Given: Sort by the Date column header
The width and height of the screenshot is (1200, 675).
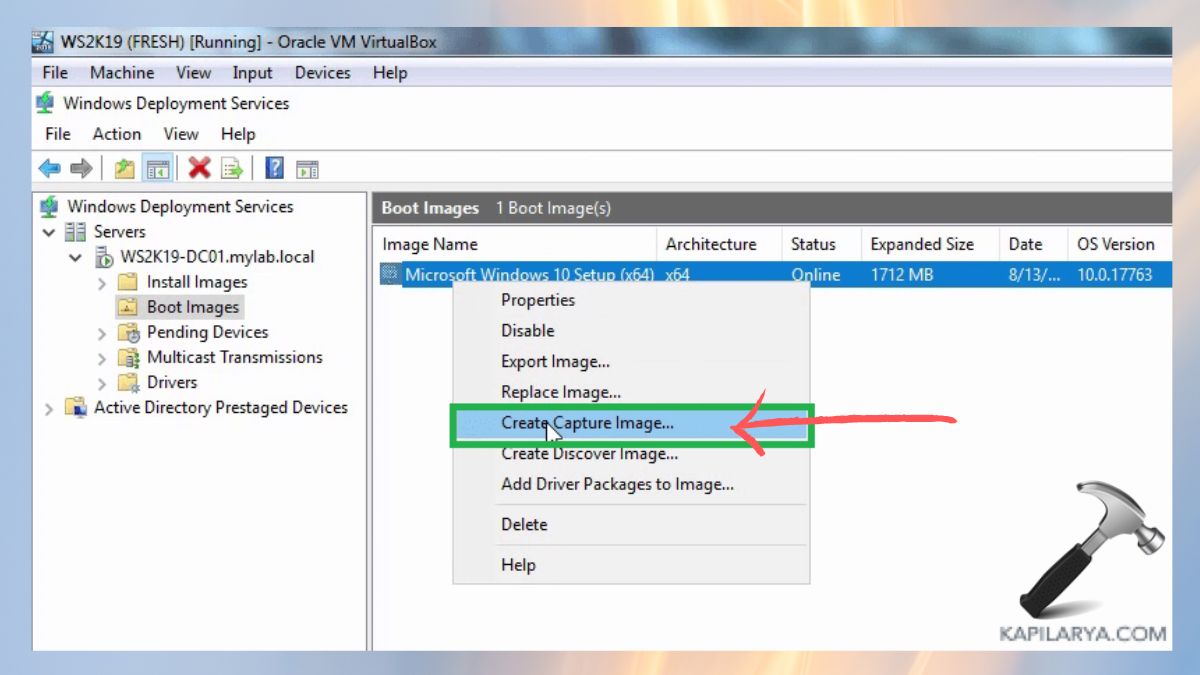Looking at the screenshot, I should tap(1034, 244).
